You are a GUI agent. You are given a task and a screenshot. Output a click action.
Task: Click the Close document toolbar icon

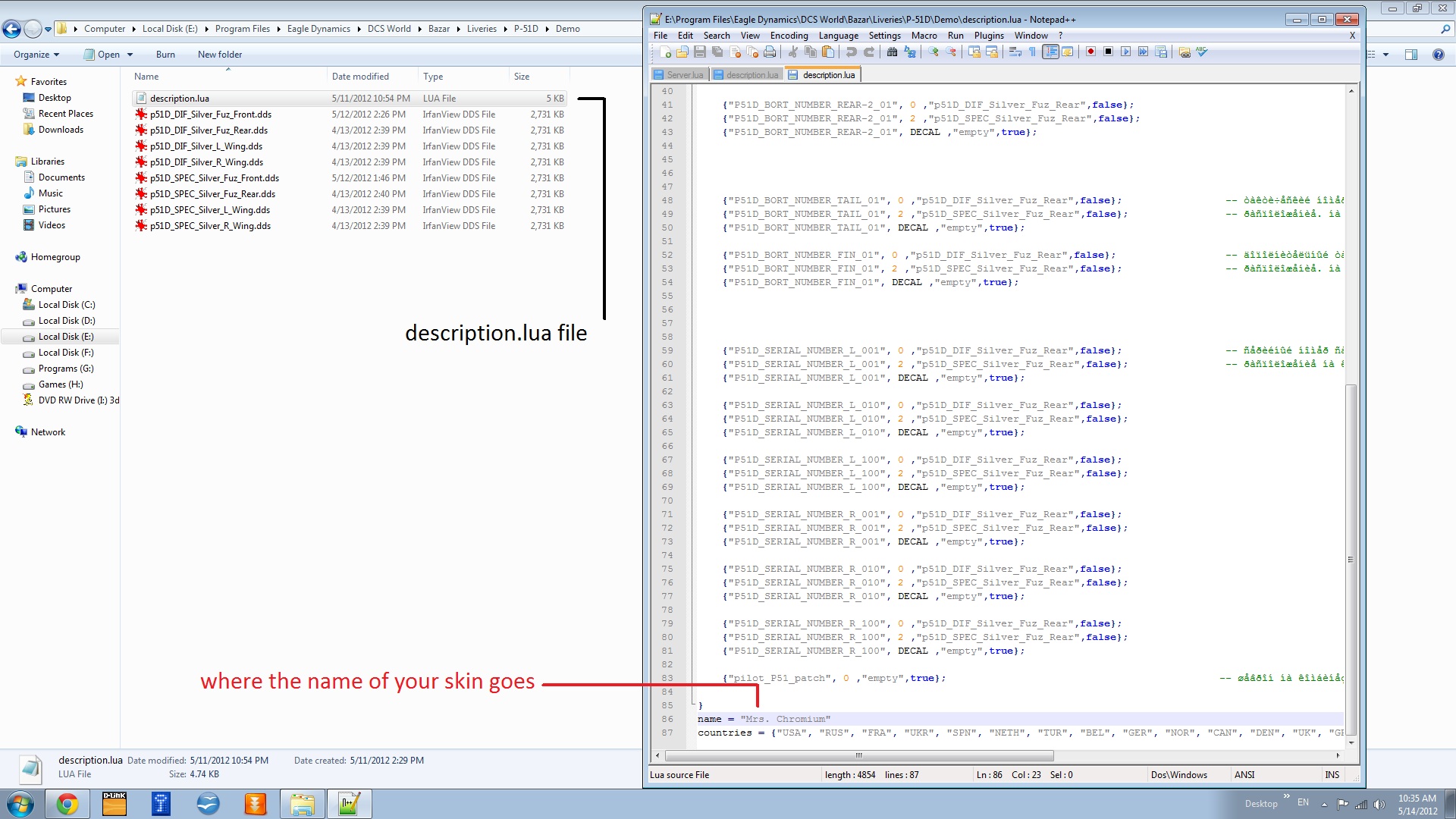coord(735,52)
